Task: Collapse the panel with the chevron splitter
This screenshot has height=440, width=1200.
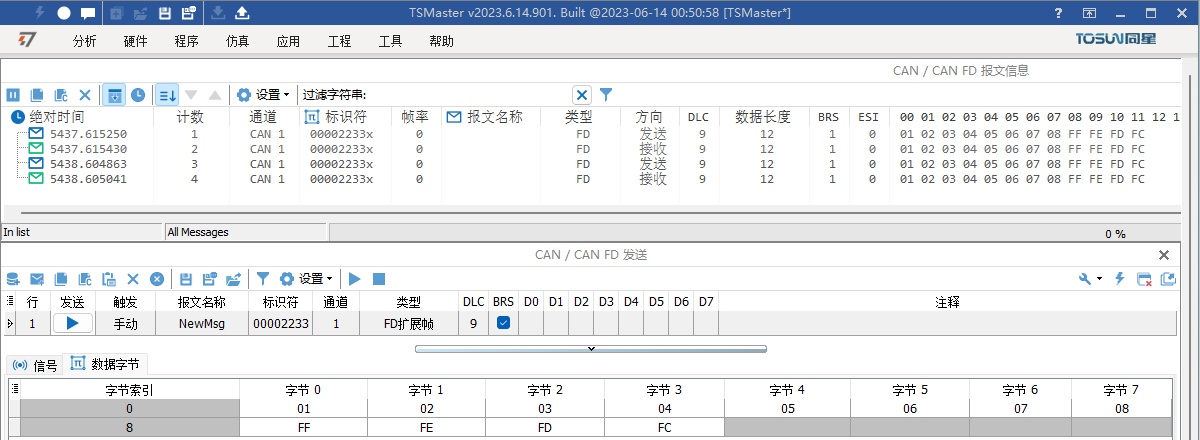Action: point(591,349)
